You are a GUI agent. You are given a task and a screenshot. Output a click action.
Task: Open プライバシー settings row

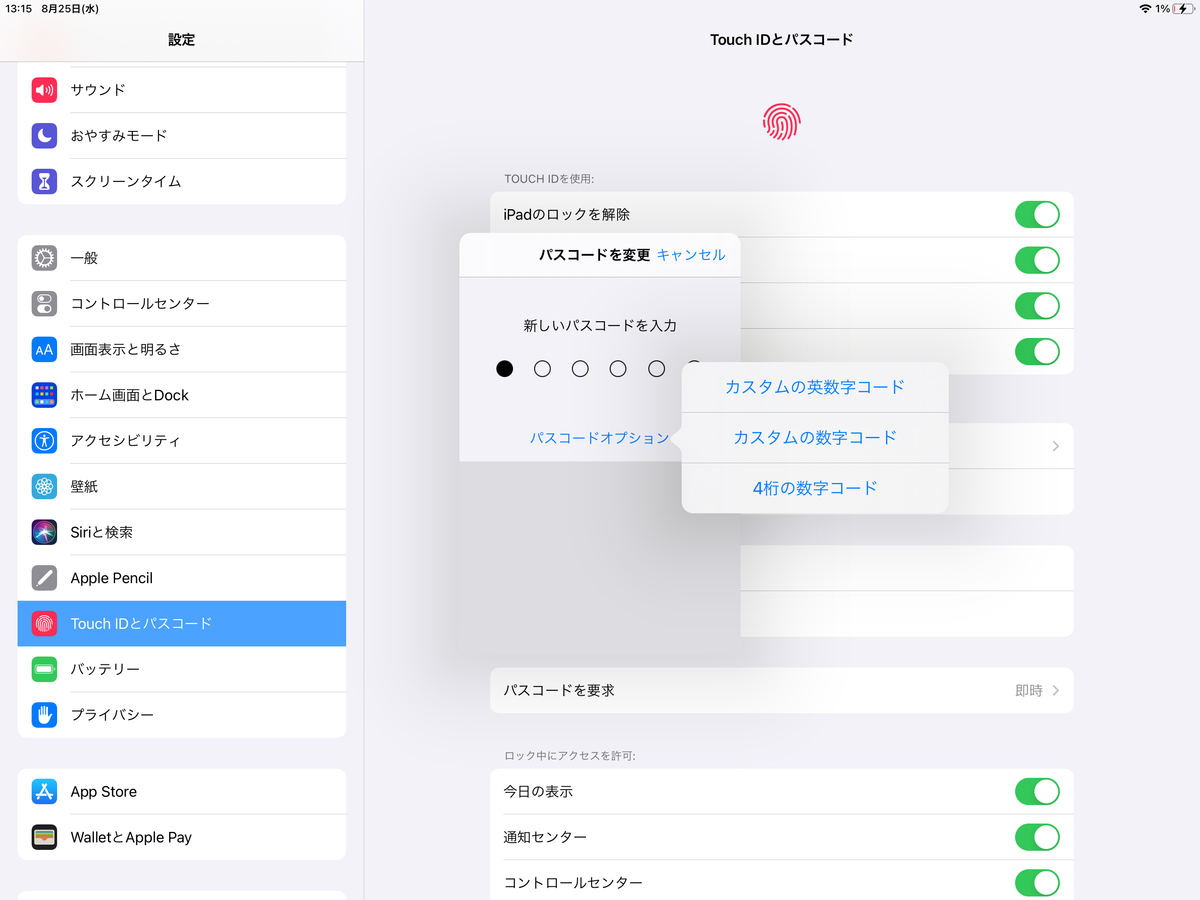pos(182,715)
